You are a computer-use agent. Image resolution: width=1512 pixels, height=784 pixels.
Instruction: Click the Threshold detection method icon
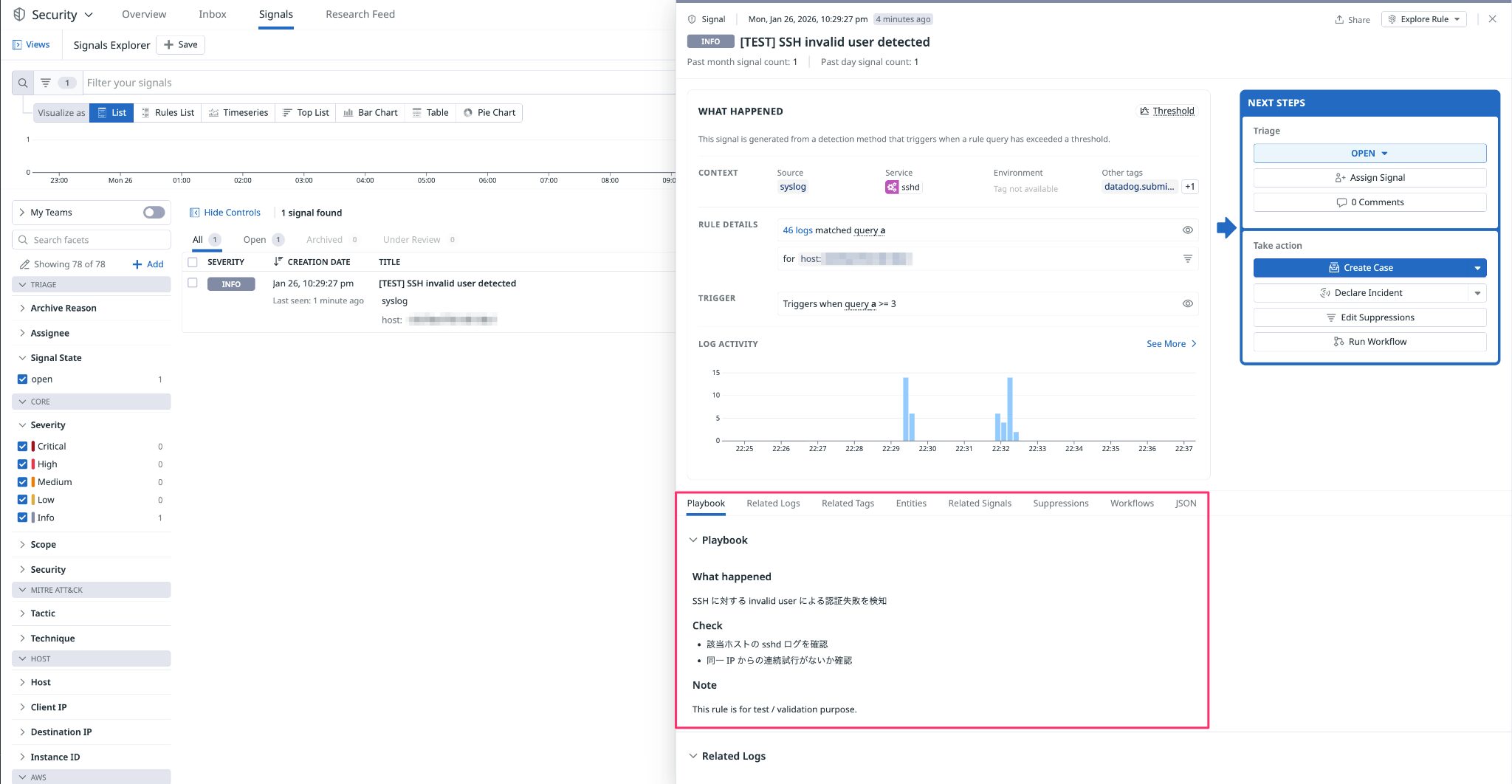[x=1144, y=111]
